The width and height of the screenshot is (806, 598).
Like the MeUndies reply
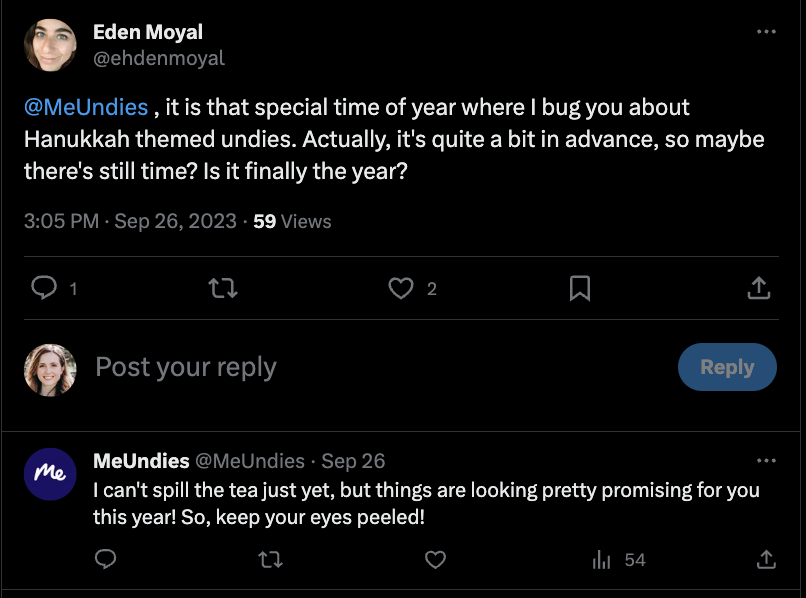click(x=435, y=560)
